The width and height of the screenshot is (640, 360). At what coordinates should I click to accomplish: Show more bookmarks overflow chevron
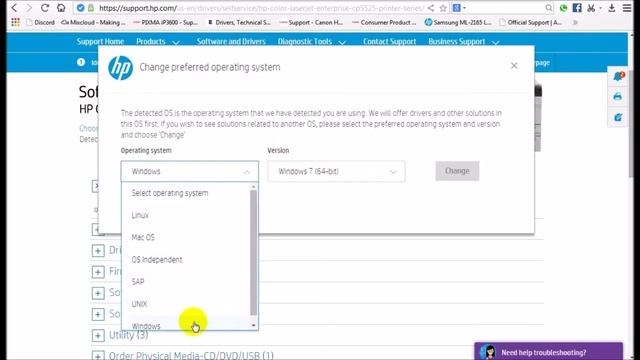[x=575, y=22]
